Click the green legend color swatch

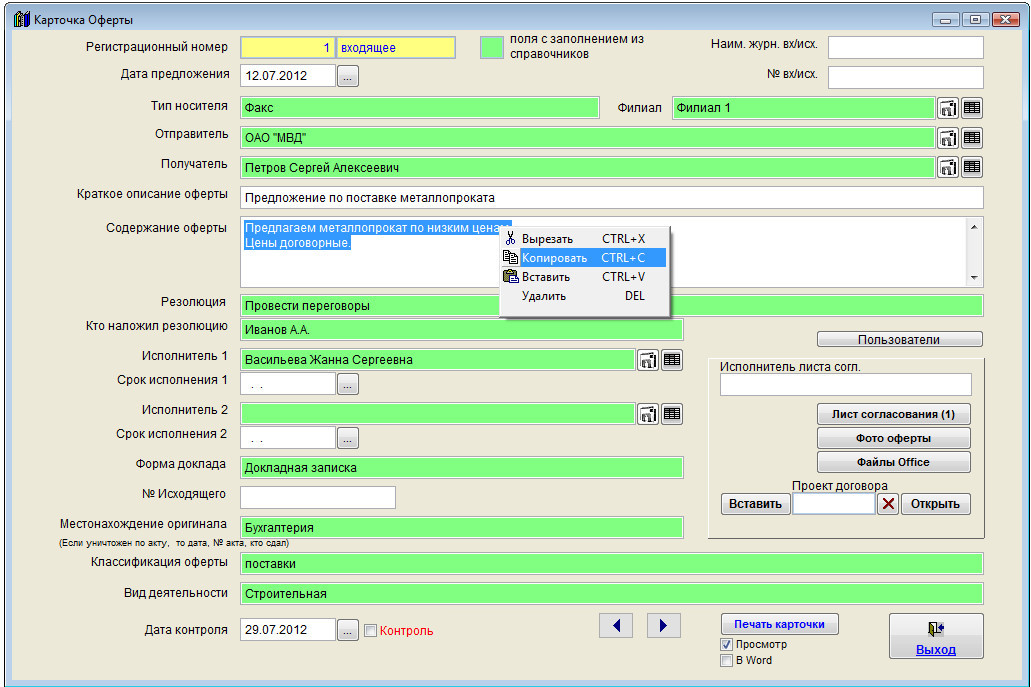coord(491,47)
